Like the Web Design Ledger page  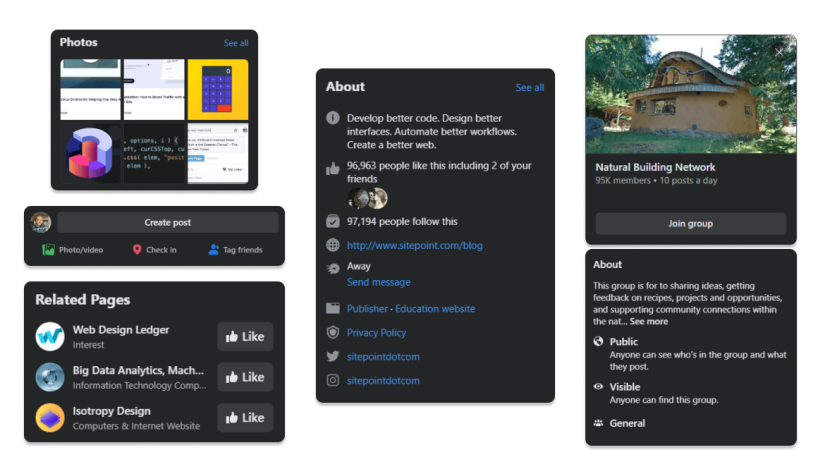(x=245, y=337)
